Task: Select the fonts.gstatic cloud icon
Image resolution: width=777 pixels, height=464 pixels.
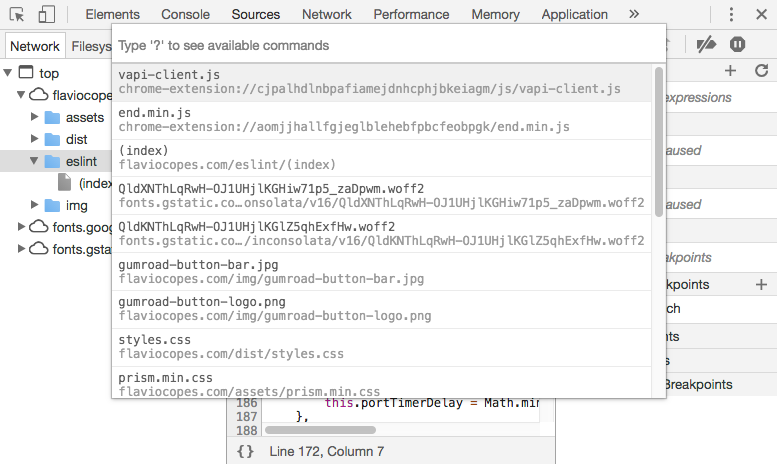Action: [x=39, y=248]
